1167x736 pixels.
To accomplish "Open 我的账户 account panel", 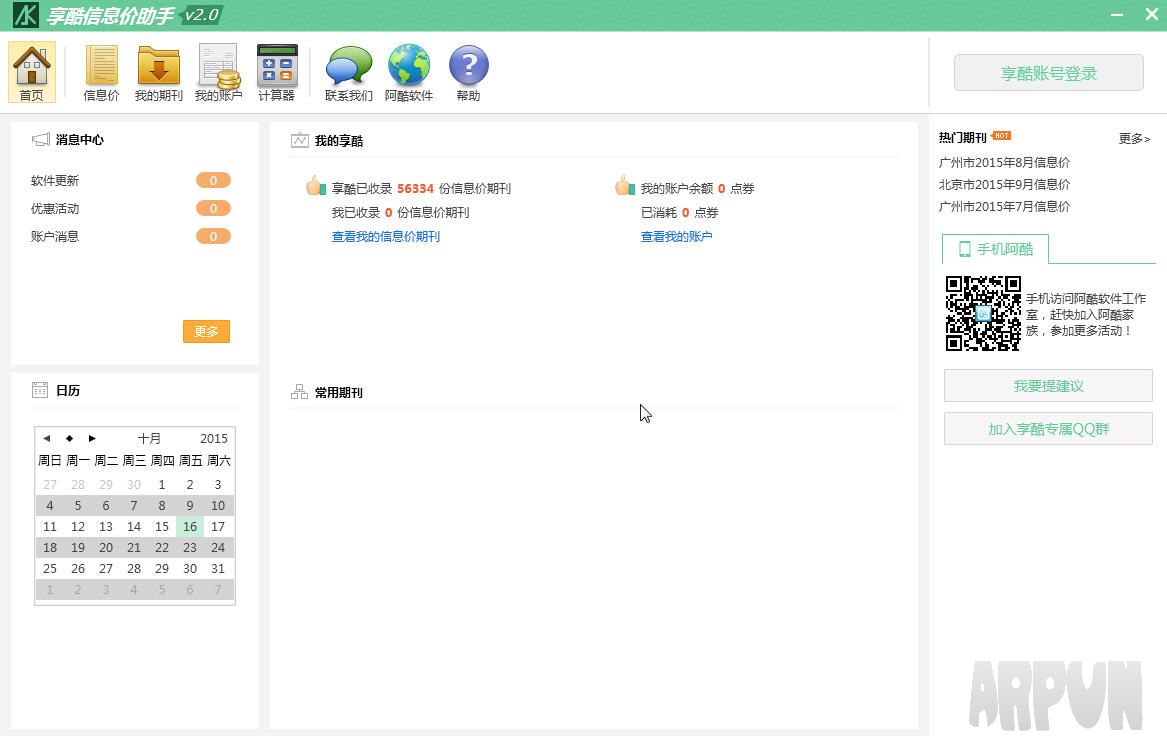I will click(x=218, y=72).
